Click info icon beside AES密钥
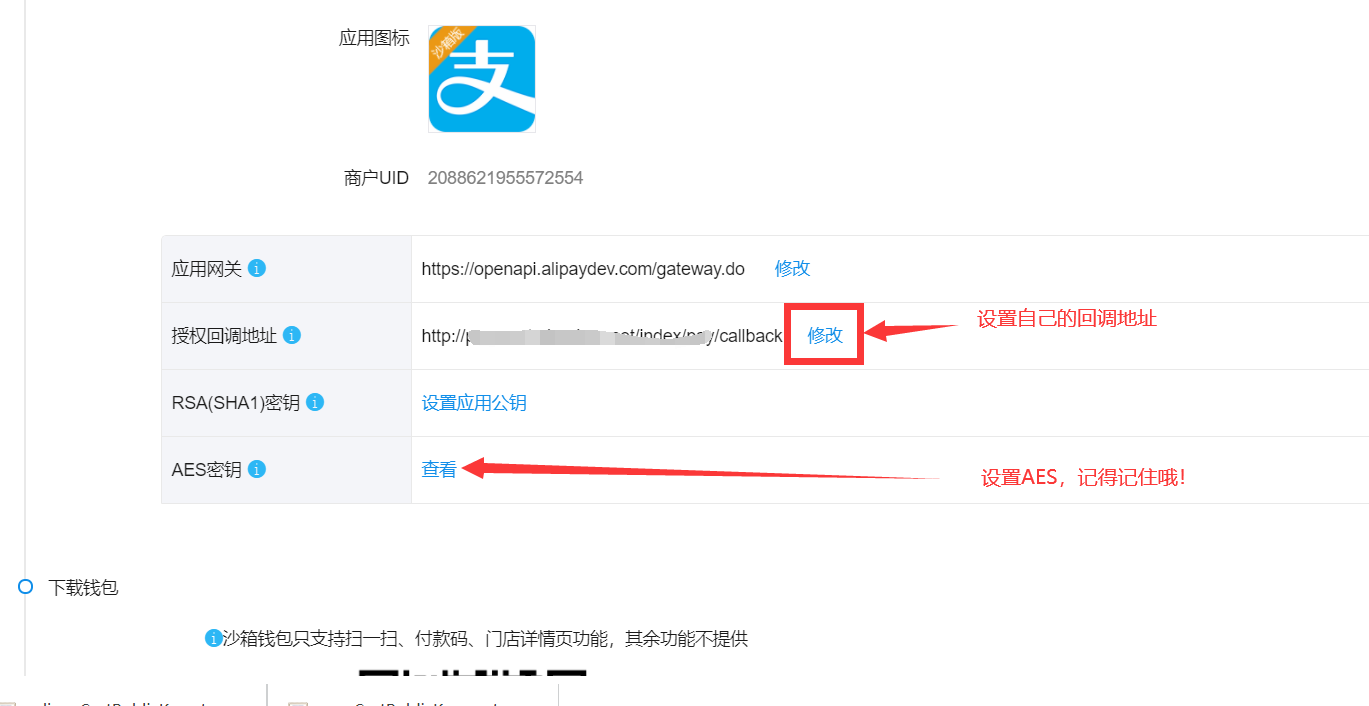This screenshot has width=1369, height=706. pyautogui.click(x=257, y=469)
